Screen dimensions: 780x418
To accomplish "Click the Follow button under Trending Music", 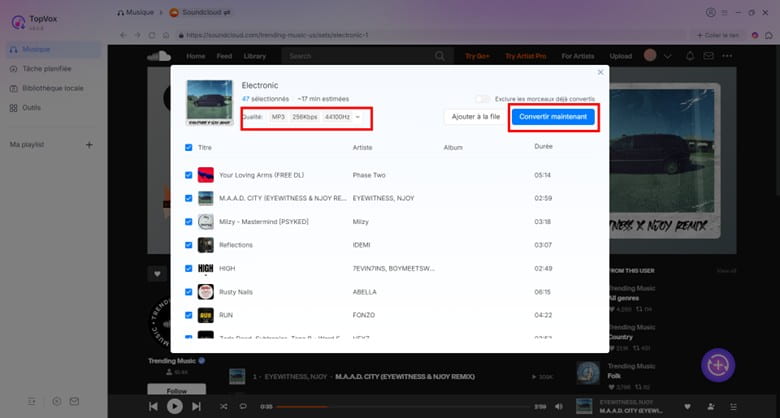I will [x=177, y=391].
